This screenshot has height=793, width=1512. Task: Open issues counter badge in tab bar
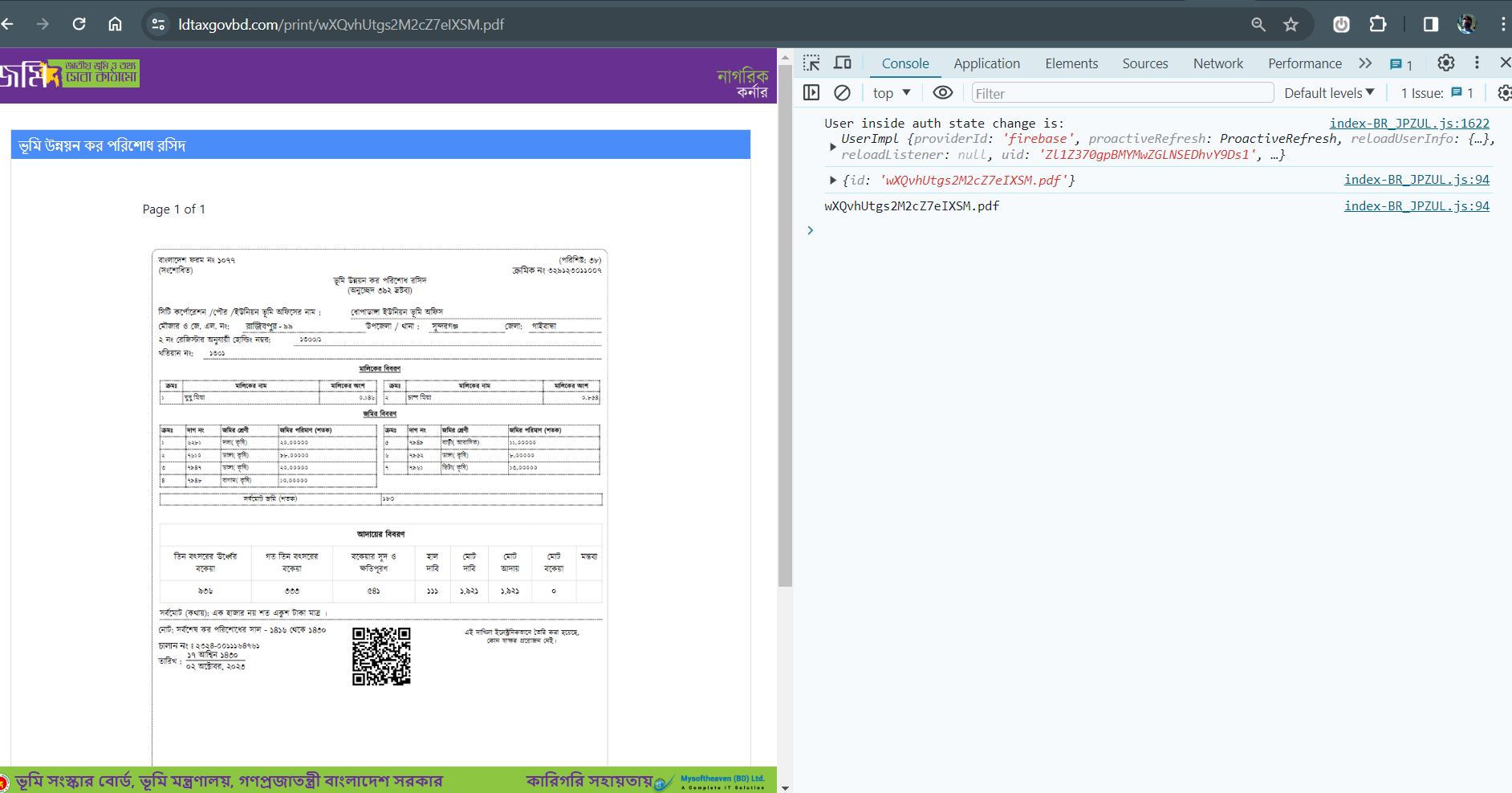point(1401,64)
